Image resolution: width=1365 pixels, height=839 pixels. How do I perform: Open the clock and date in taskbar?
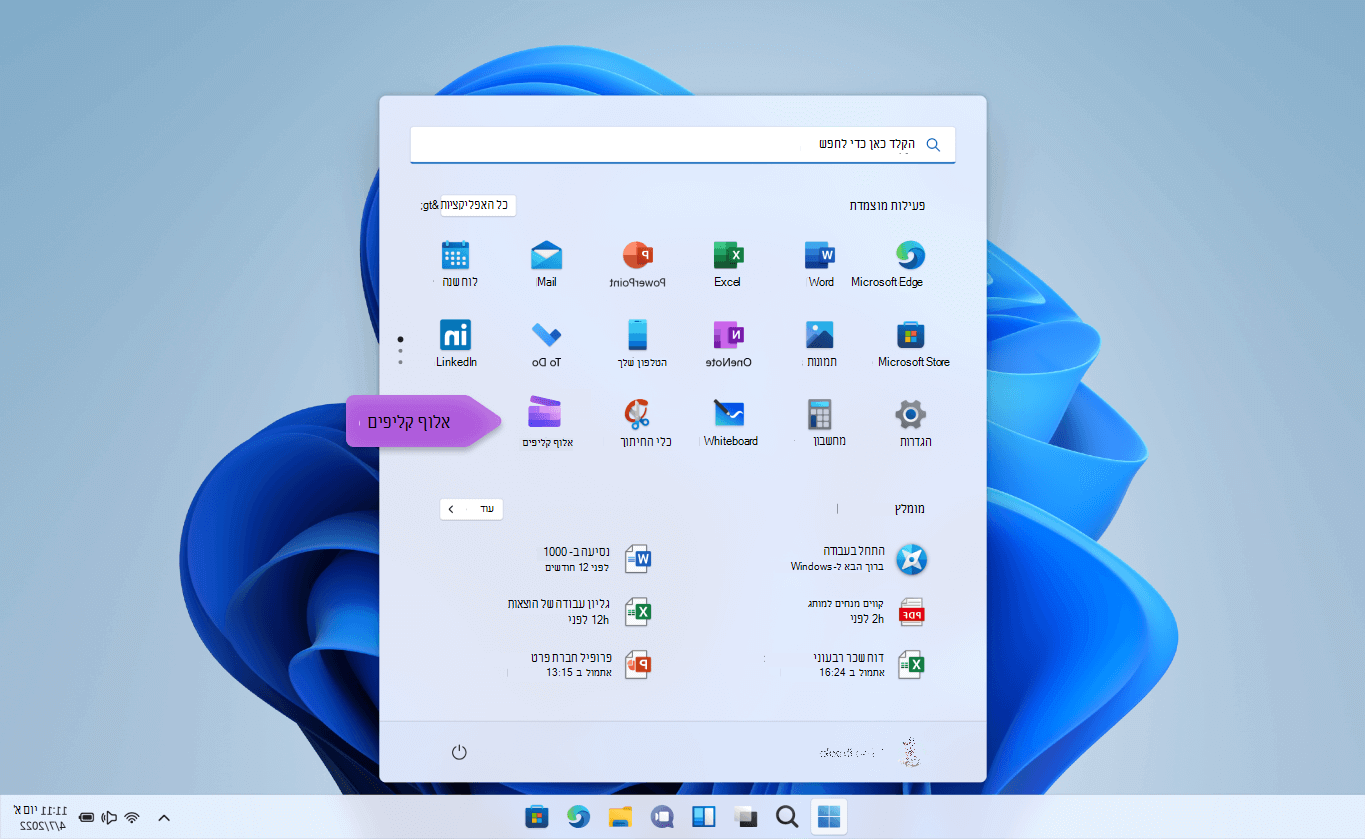pyautogui.click(x=40, y=817)
